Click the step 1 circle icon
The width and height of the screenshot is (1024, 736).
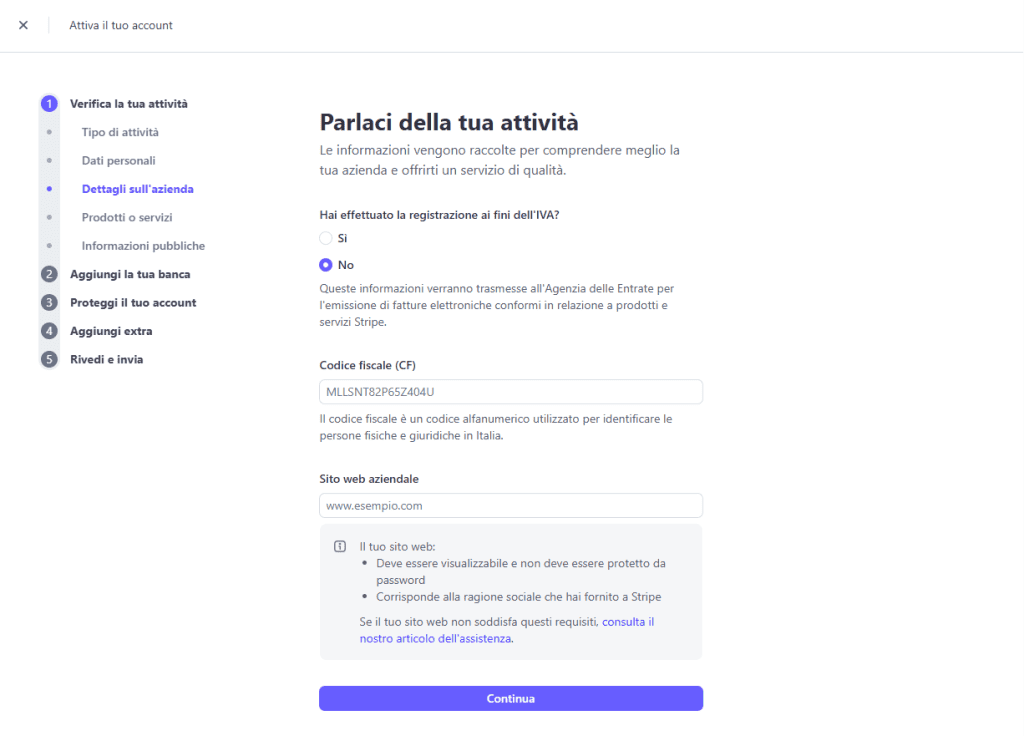tap(49, 103)
